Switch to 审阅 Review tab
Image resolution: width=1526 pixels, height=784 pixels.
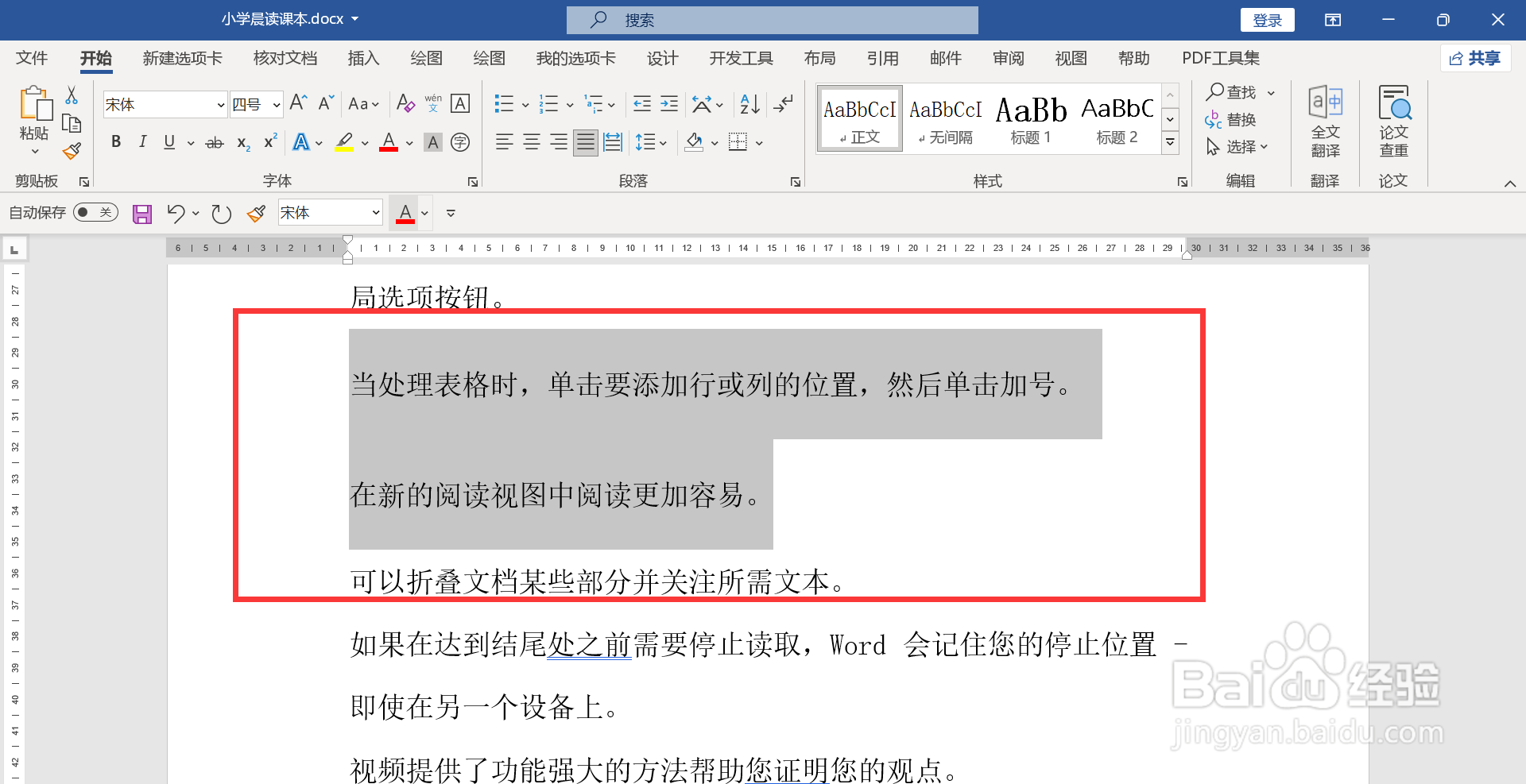point(1009,58)
